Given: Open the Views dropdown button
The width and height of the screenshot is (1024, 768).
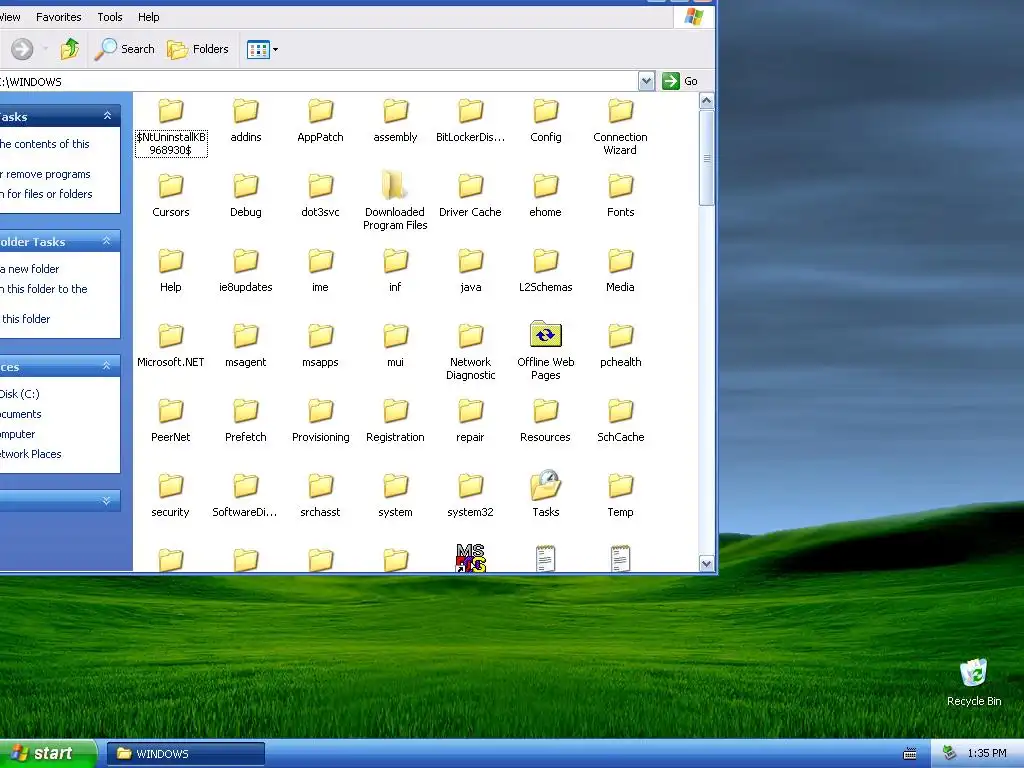Looking at the screenshot, I should tap(263, 49).
